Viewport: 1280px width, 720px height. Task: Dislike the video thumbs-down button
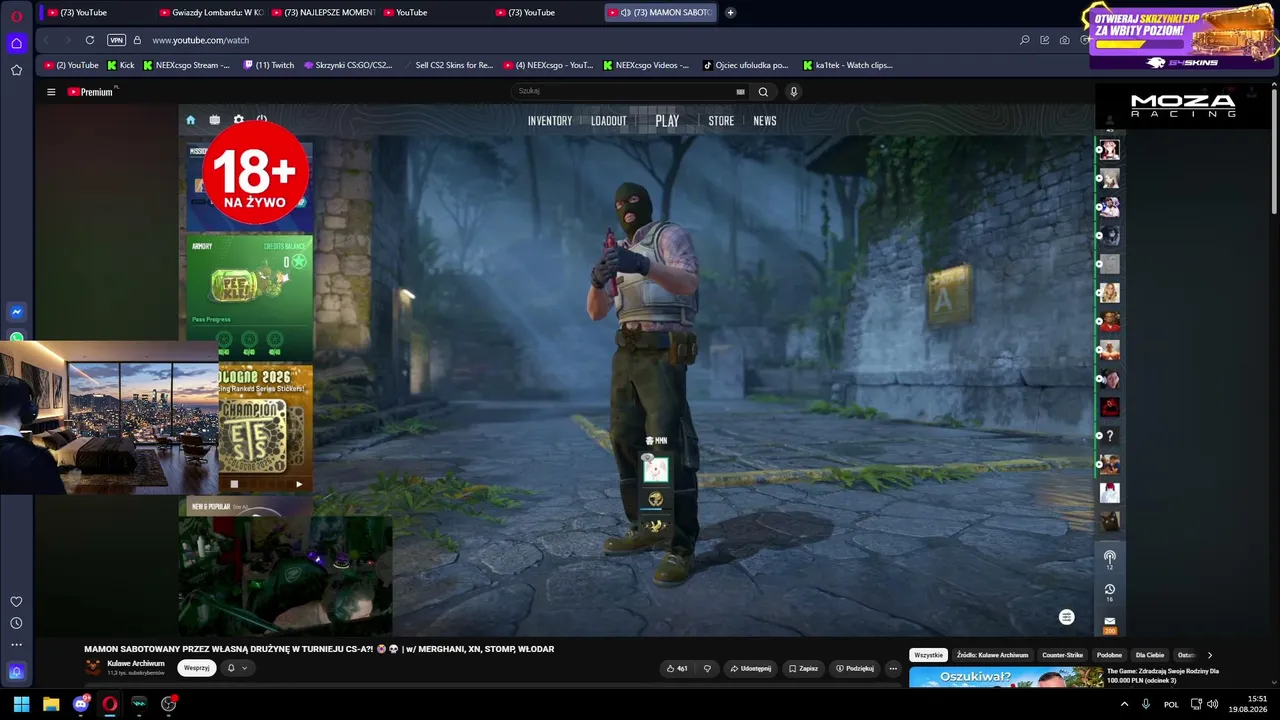(x=707, y=668)
